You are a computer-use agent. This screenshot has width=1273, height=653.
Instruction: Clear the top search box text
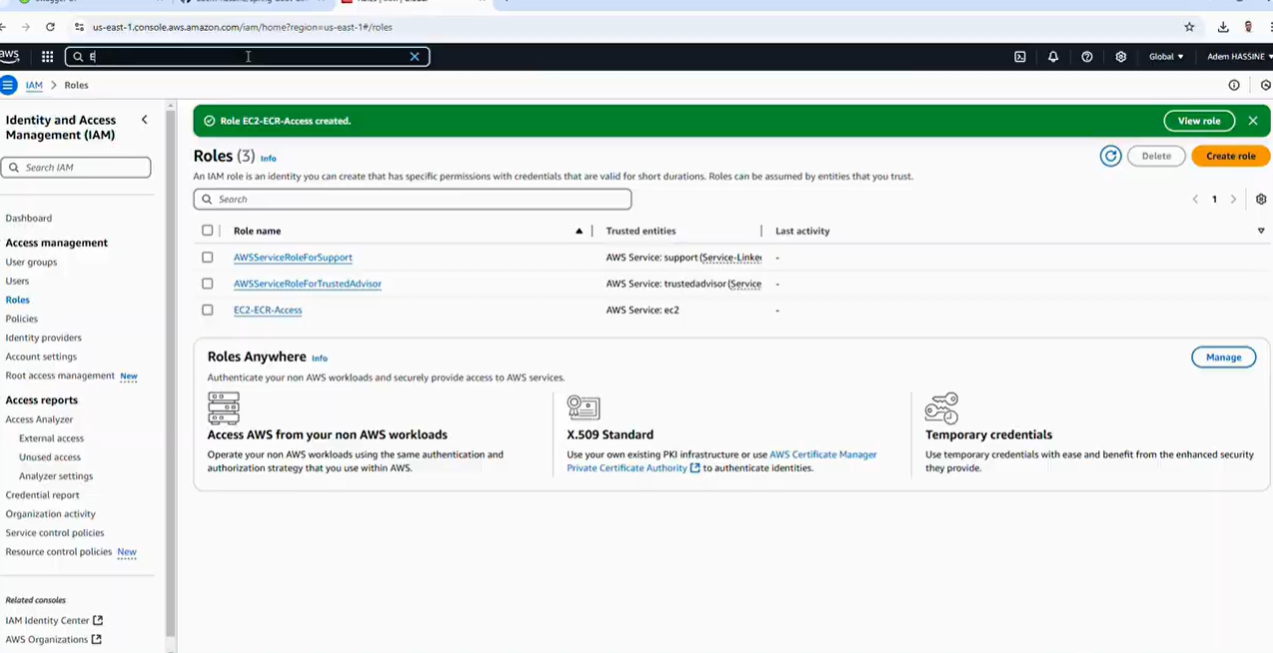(414, 57)
